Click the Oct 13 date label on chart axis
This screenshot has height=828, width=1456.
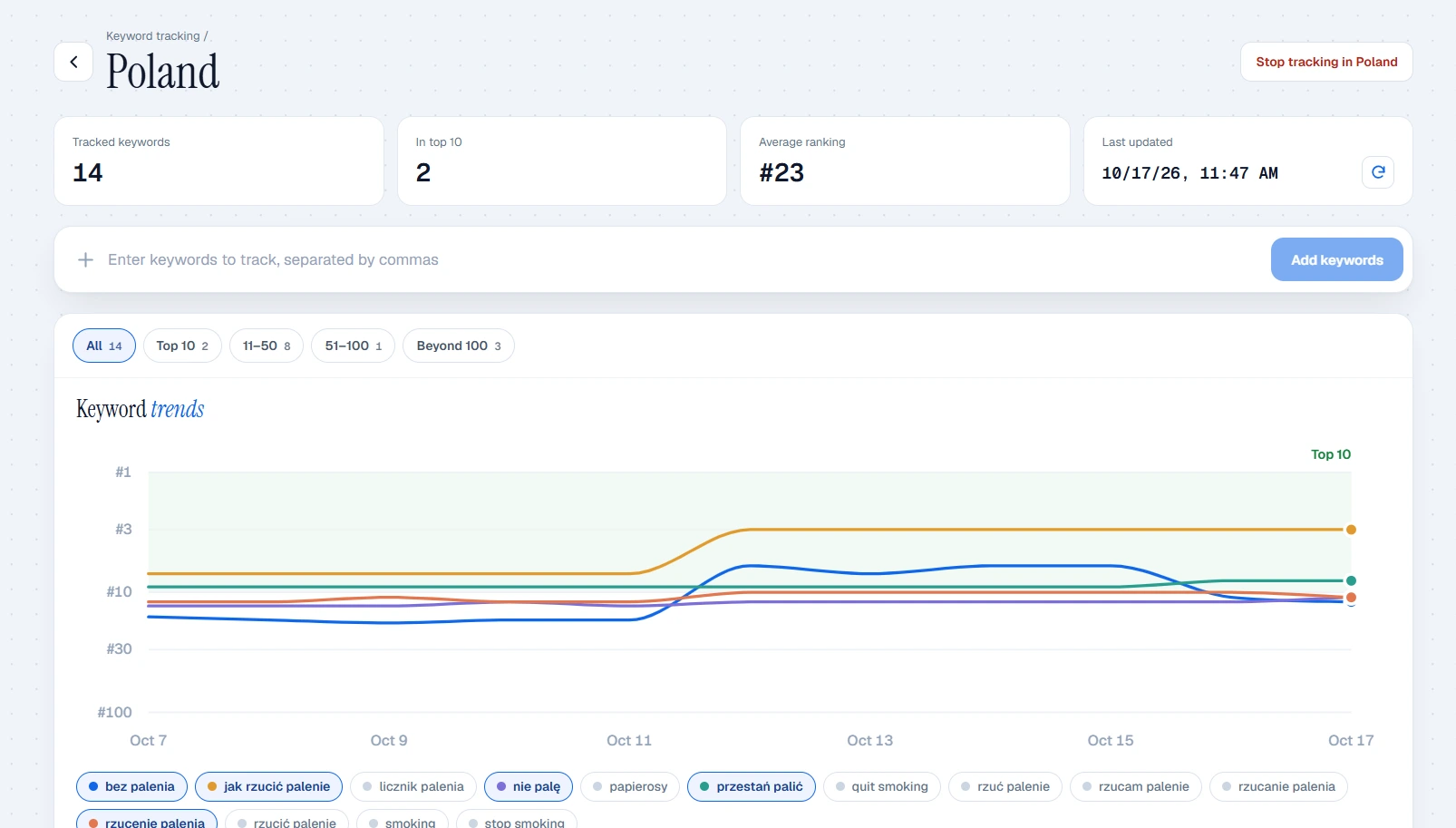[x=869, y=740]
